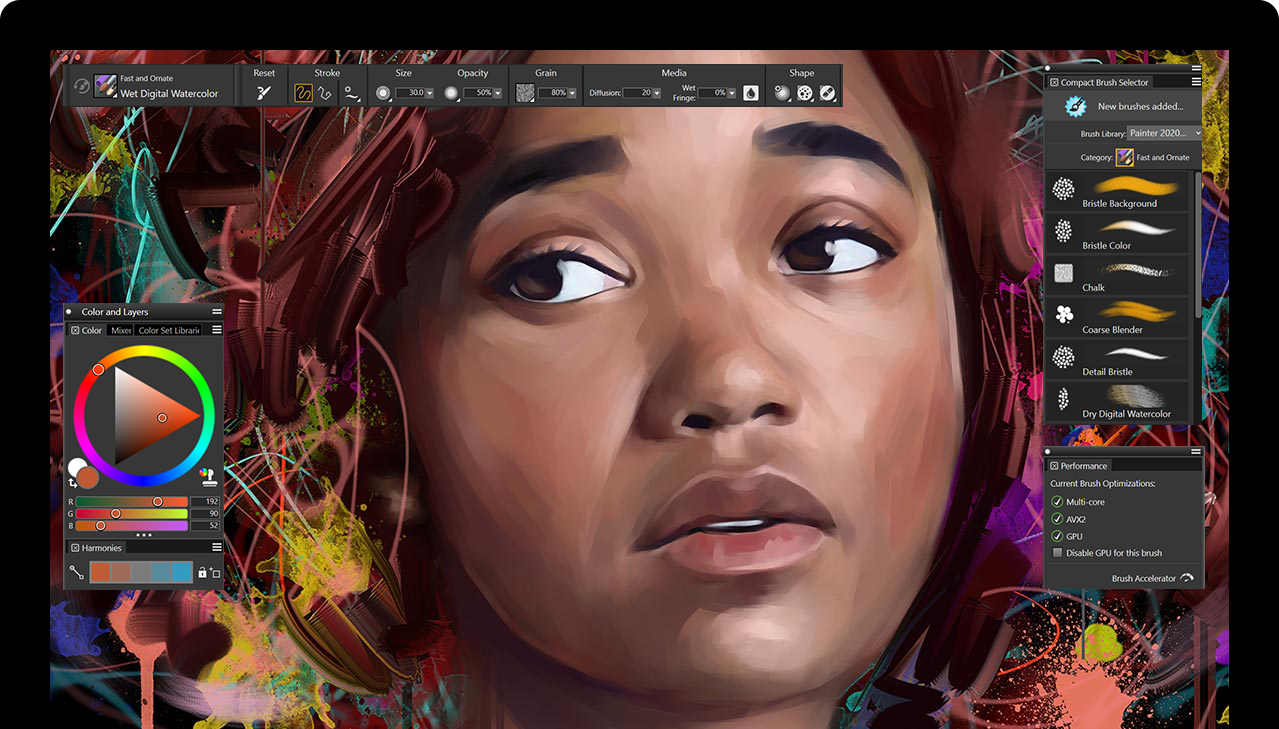Expand the Grain value dropdown arrow
Screen dimensions: 1279x729
click(572, 93)
